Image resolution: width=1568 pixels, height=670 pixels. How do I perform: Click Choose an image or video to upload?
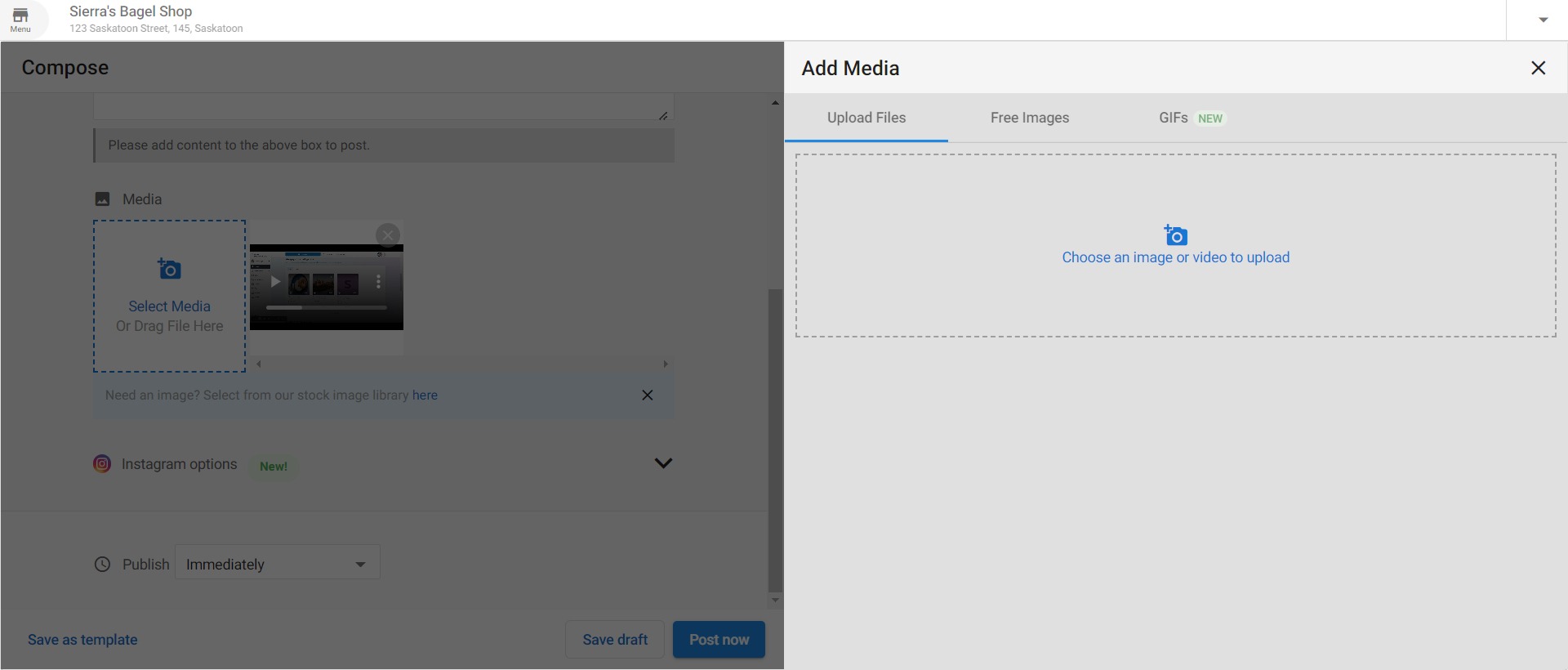coord(1176,257)
